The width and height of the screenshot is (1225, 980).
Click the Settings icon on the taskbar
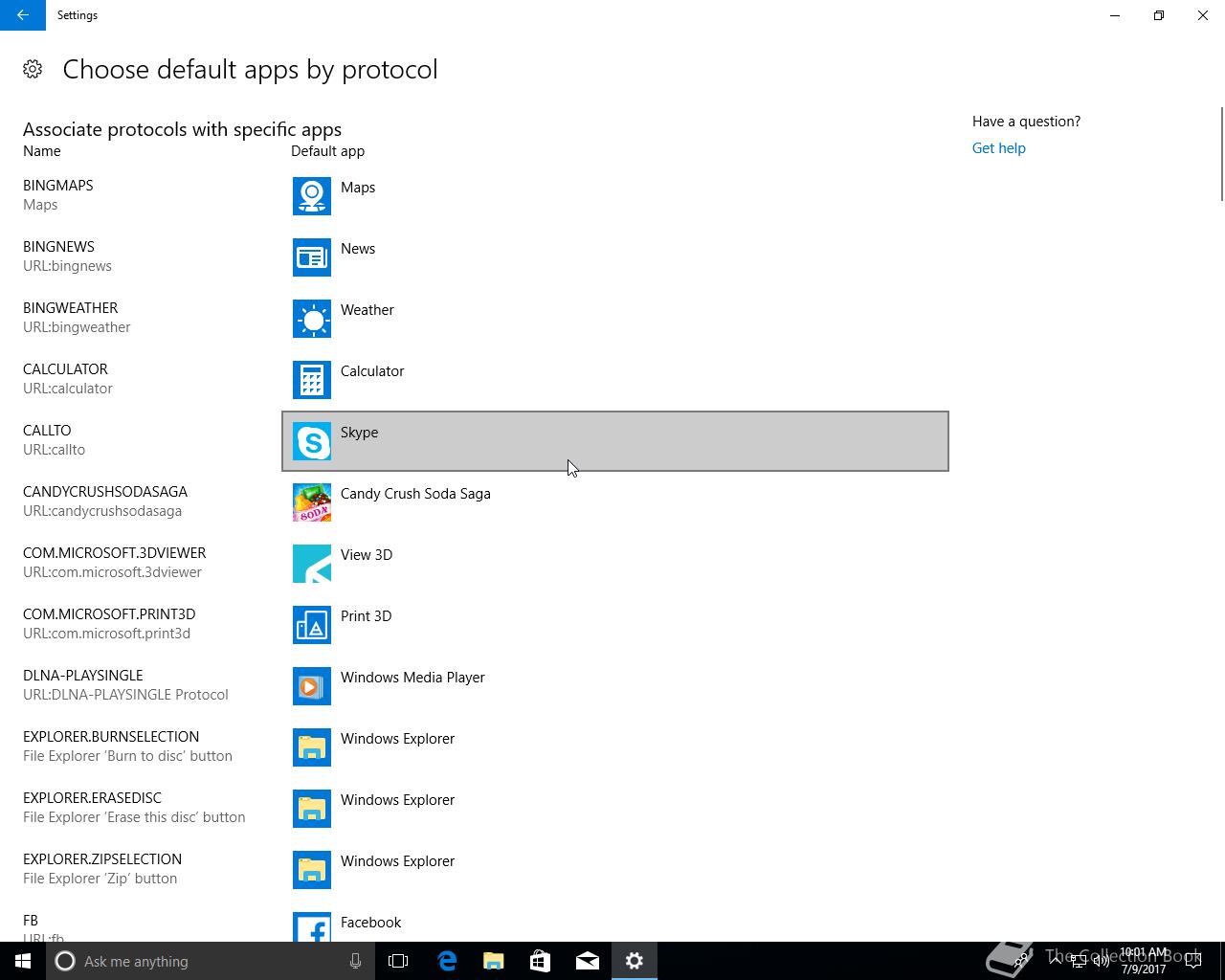pyautogui.click(x=635, y=961)
